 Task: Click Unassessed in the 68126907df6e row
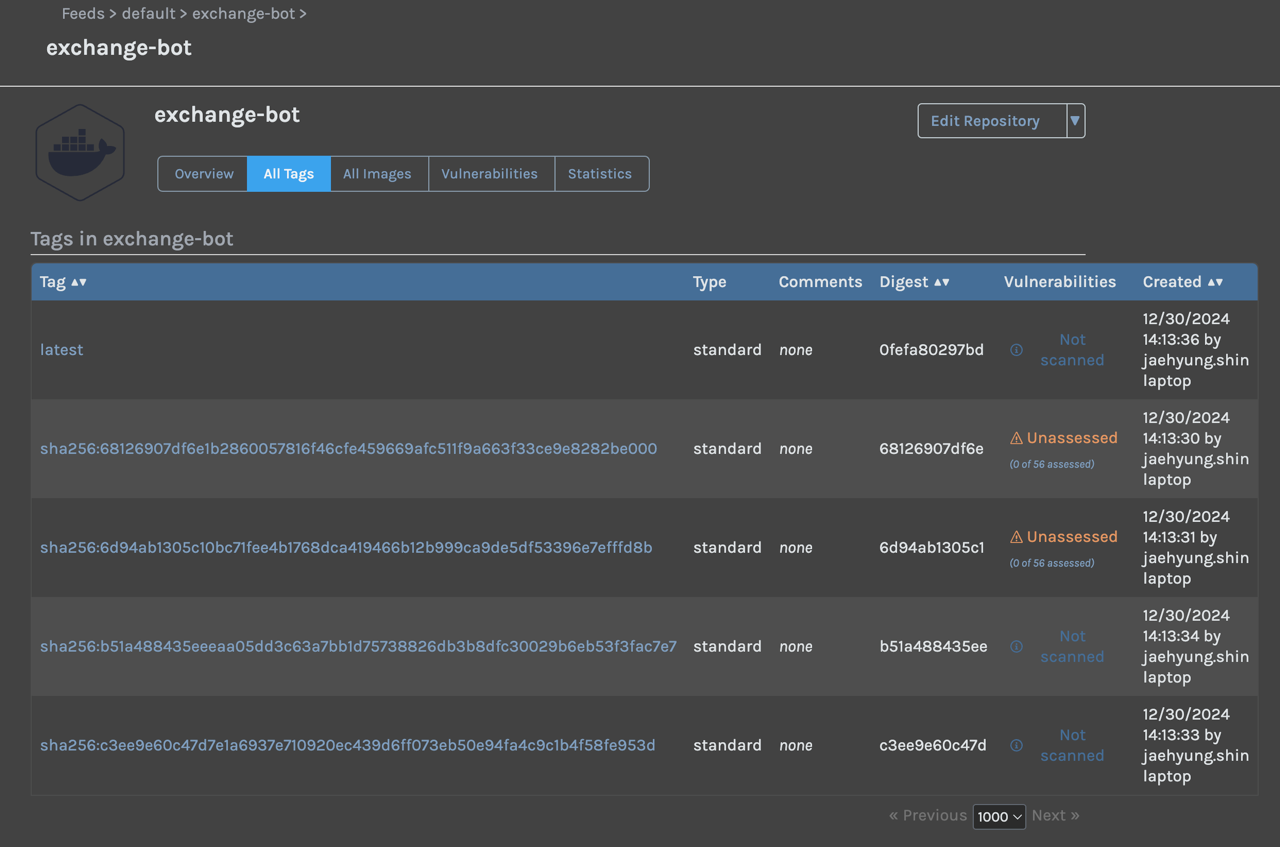click(x=1072, y=438)
